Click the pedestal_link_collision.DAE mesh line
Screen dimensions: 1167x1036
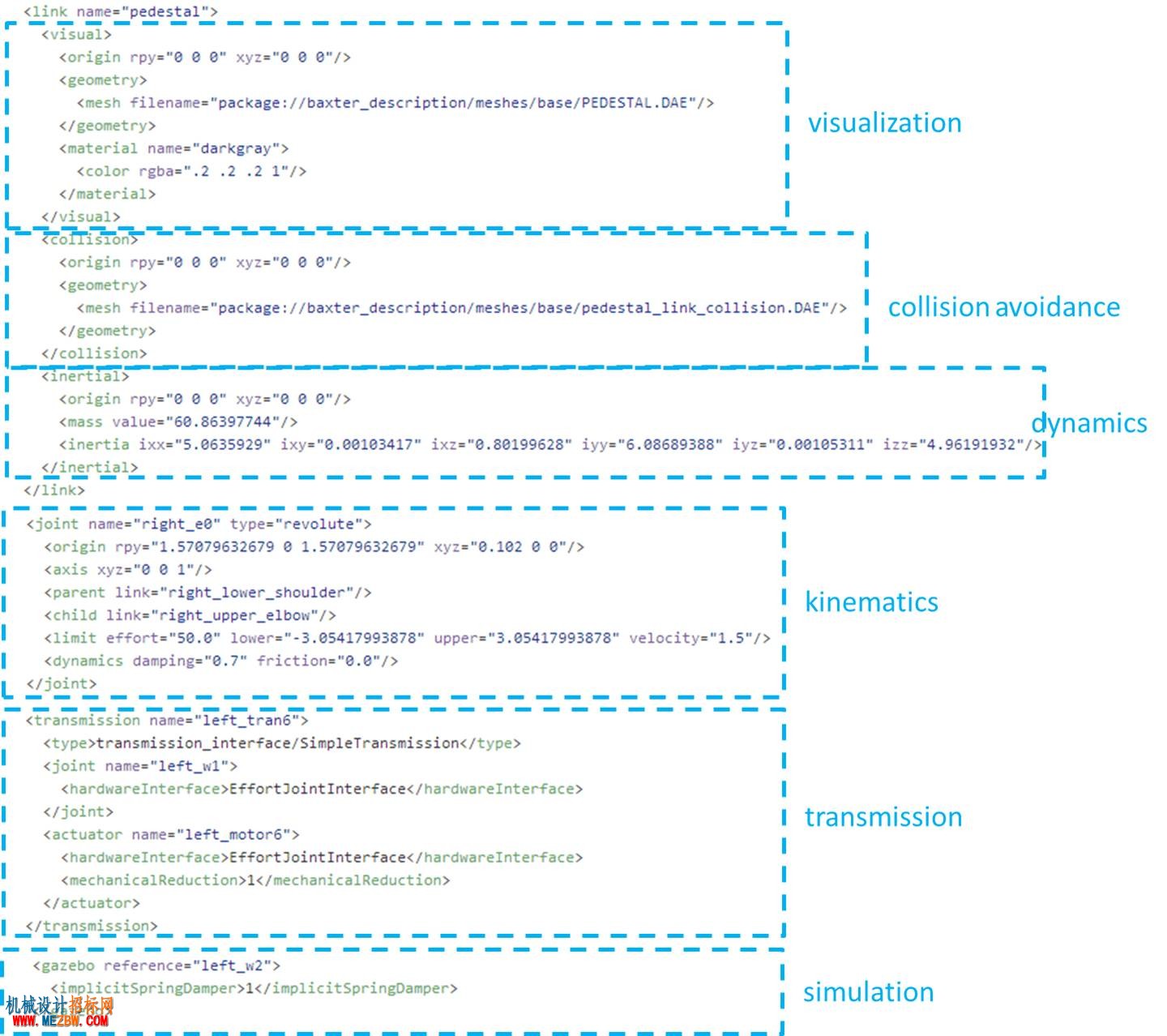pos(462,308)
